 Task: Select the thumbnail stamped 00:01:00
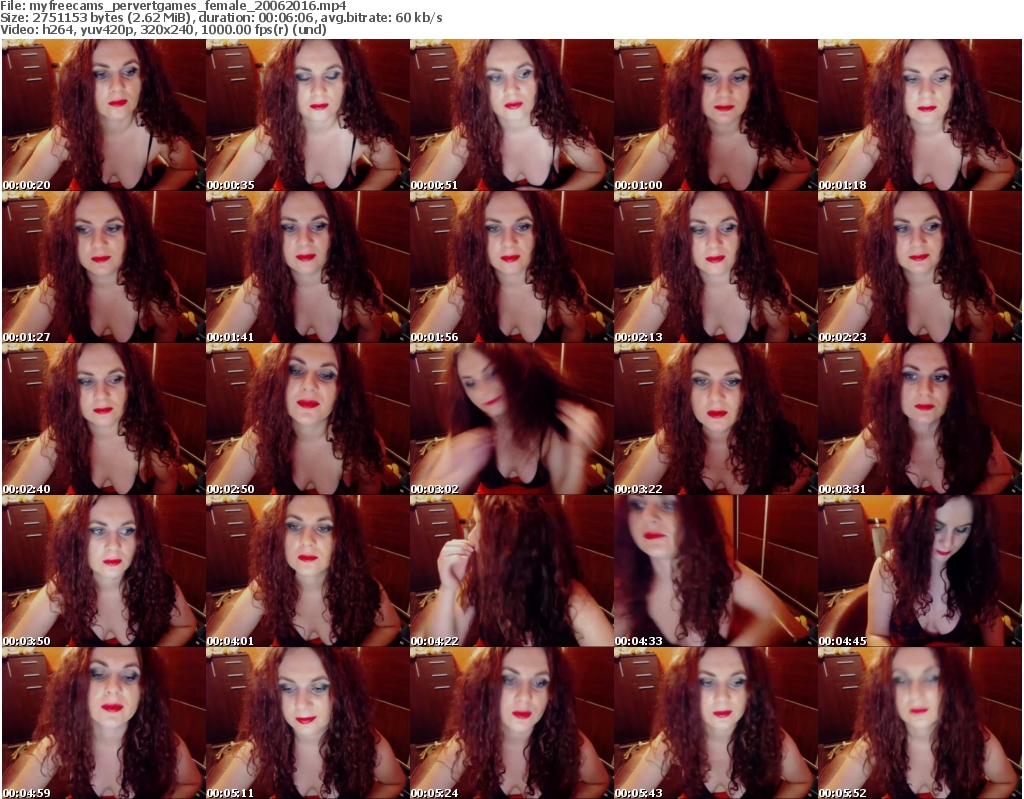pos(716,115)
